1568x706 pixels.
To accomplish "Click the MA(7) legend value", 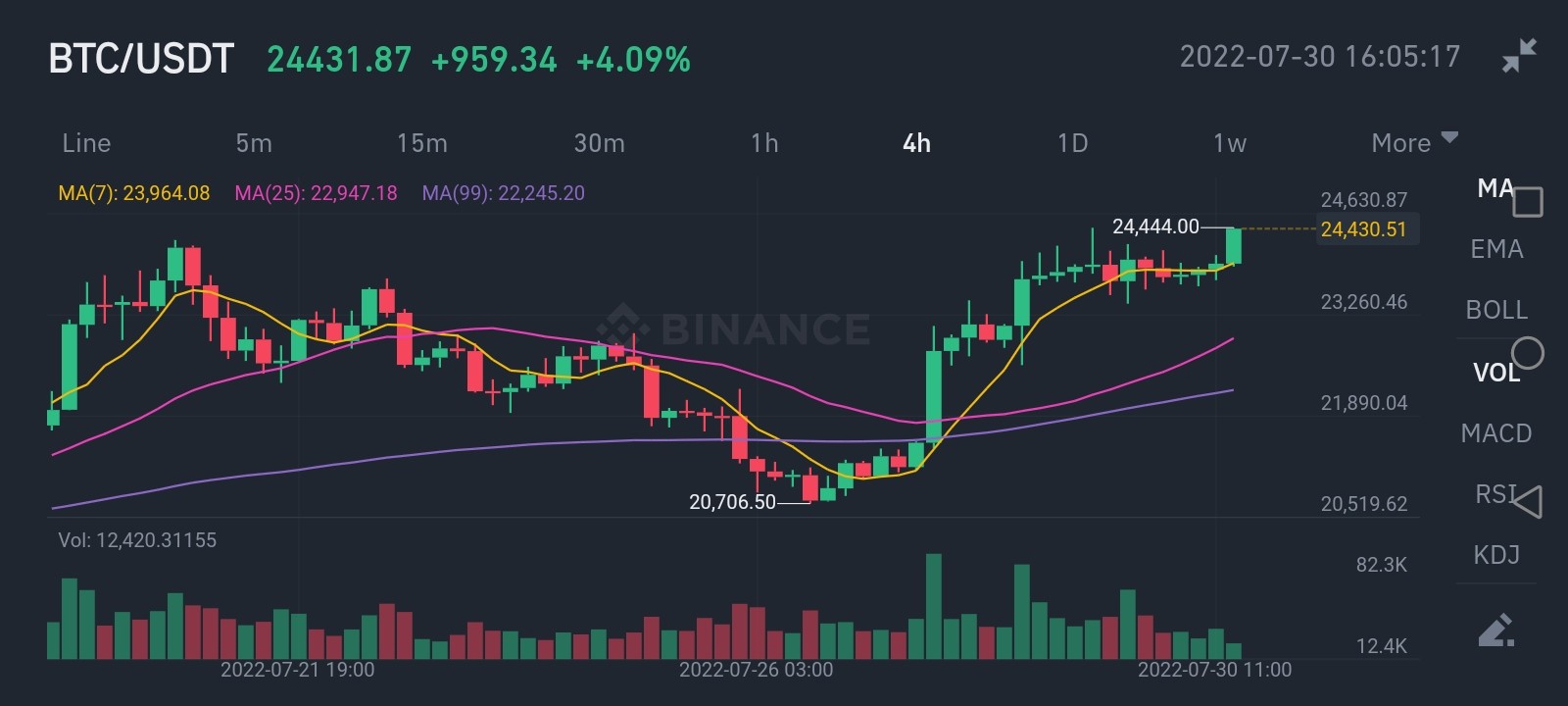I will pyautogui.click(x=134, y=193).
